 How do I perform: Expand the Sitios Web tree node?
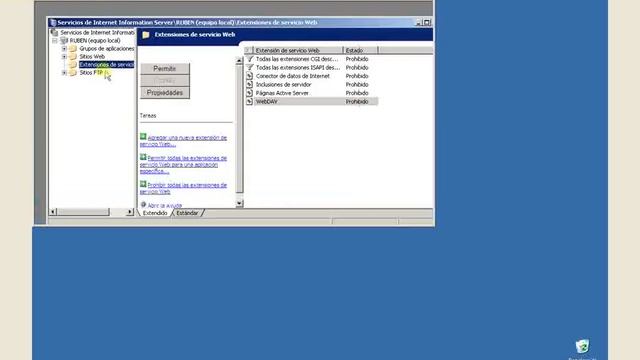tap(64, 56)
